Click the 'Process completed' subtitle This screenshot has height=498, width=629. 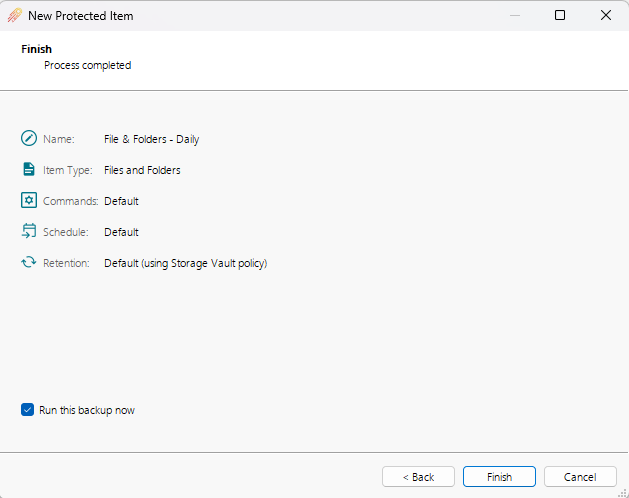tap(87, 65)
